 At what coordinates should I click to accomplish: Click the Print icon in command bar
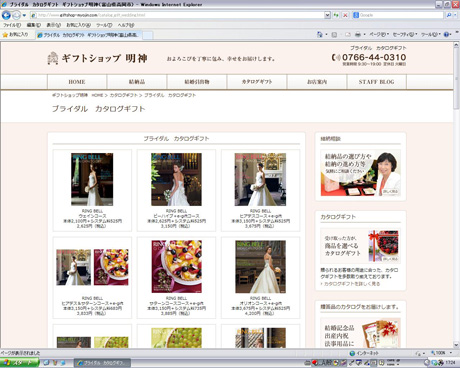tap(358, 34)
